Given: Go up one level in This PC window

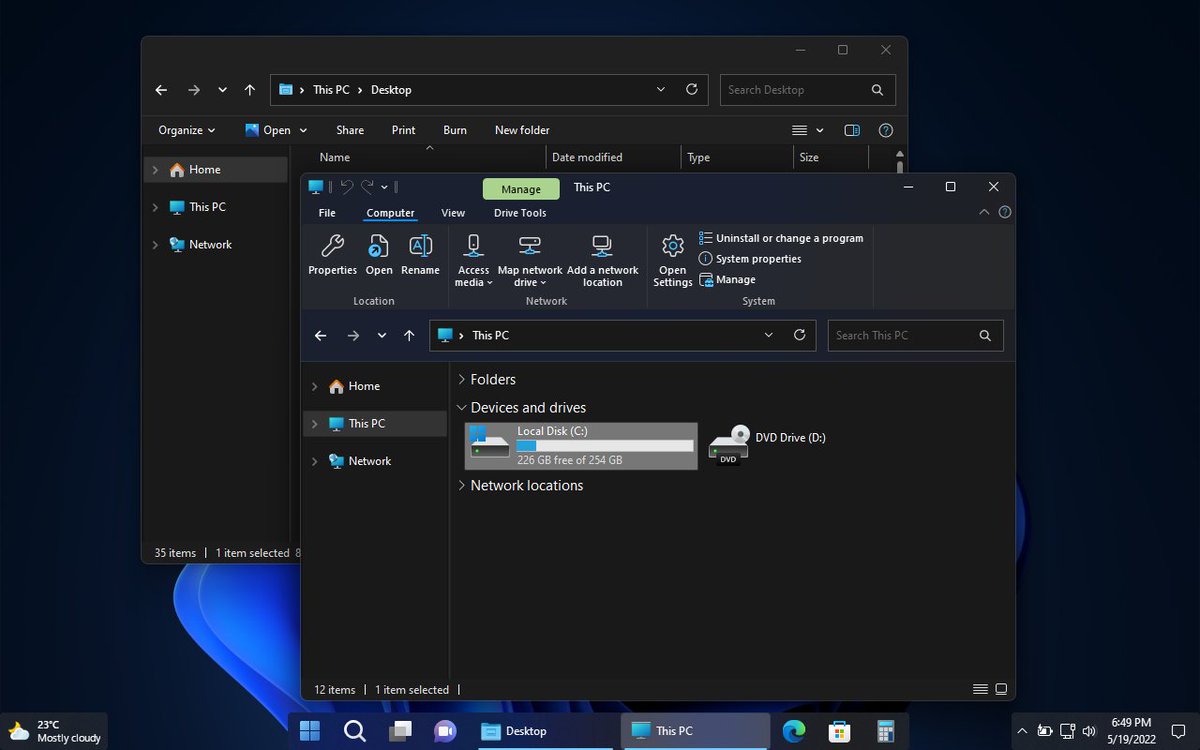Looking at the screenshot, I should tap(409, 336).
